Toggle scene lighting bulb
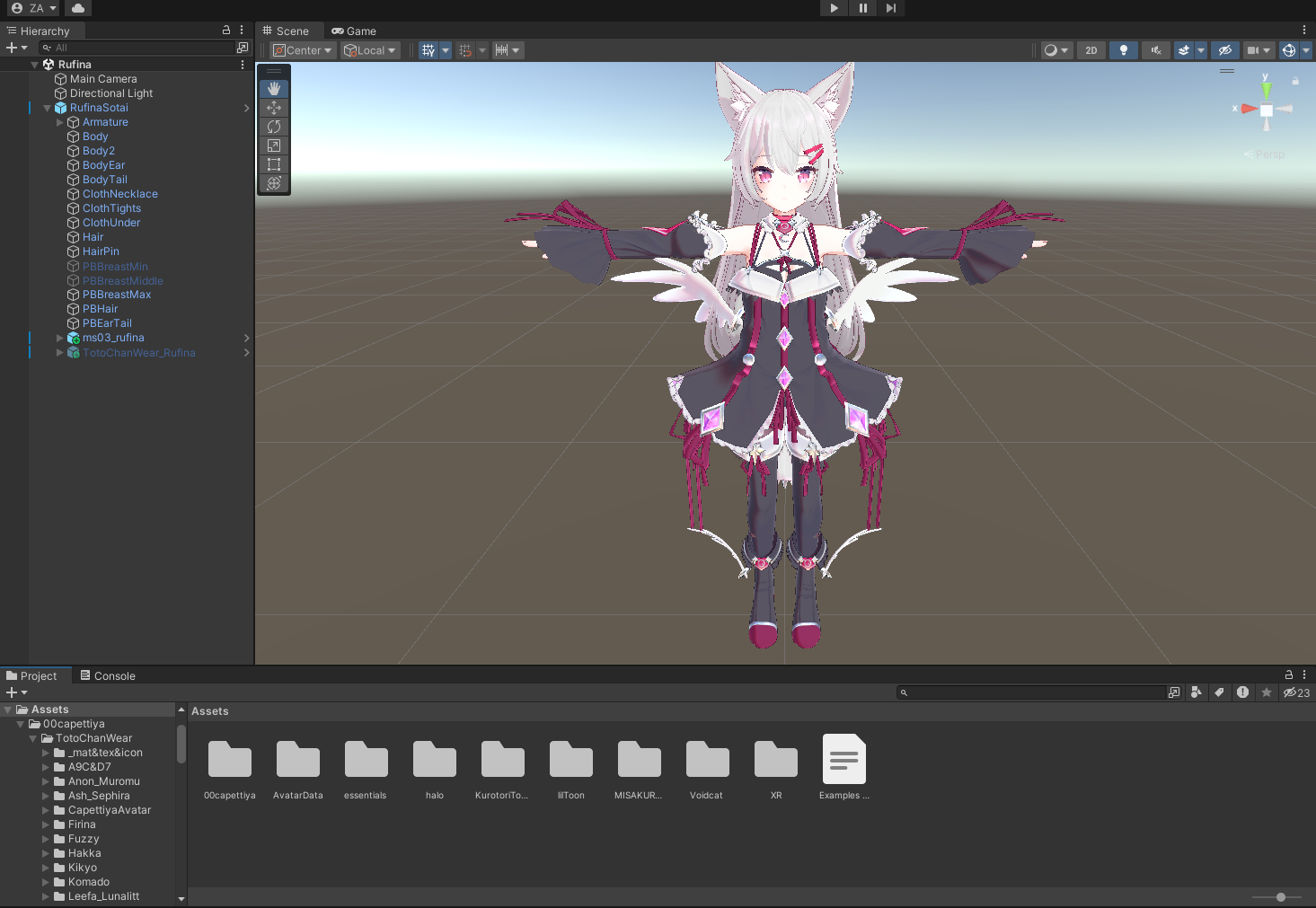 click(1123, 50)
